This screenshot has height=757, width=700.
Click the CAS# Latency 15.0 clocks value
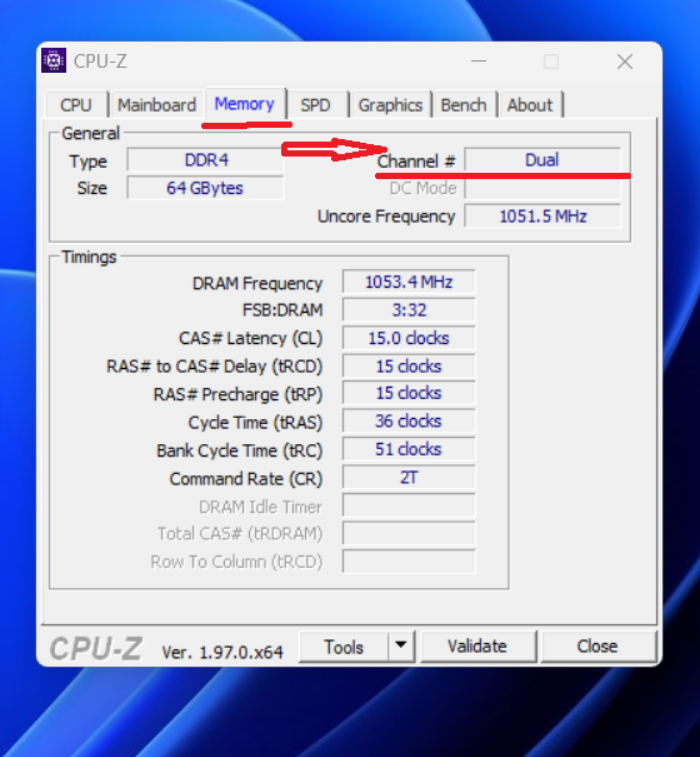[409, 338]
